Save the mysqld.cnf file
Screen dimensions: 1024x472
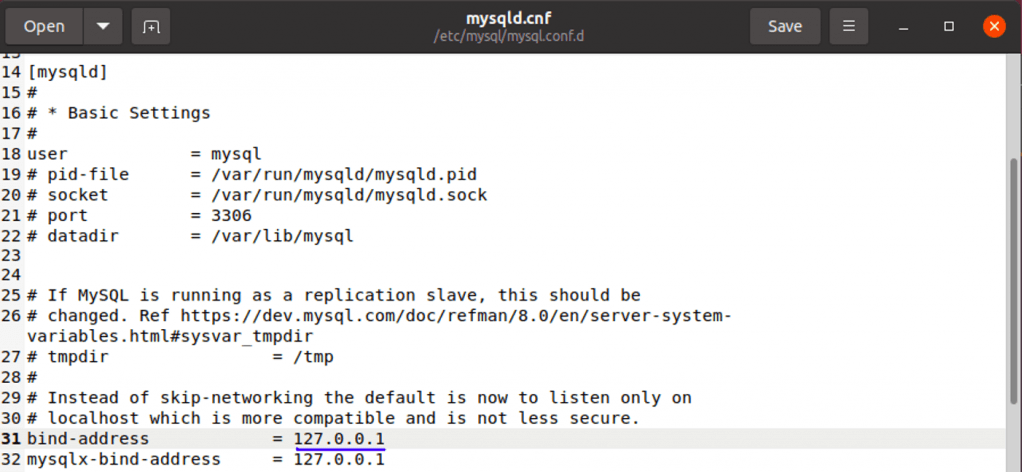[x=785, y=27]
